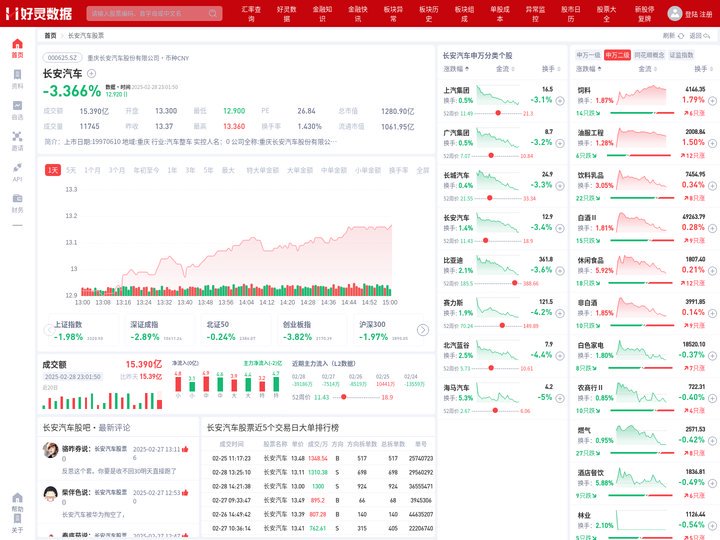Sort stock list by 换手
Screen dimensions: 720x540
(551, 69)
